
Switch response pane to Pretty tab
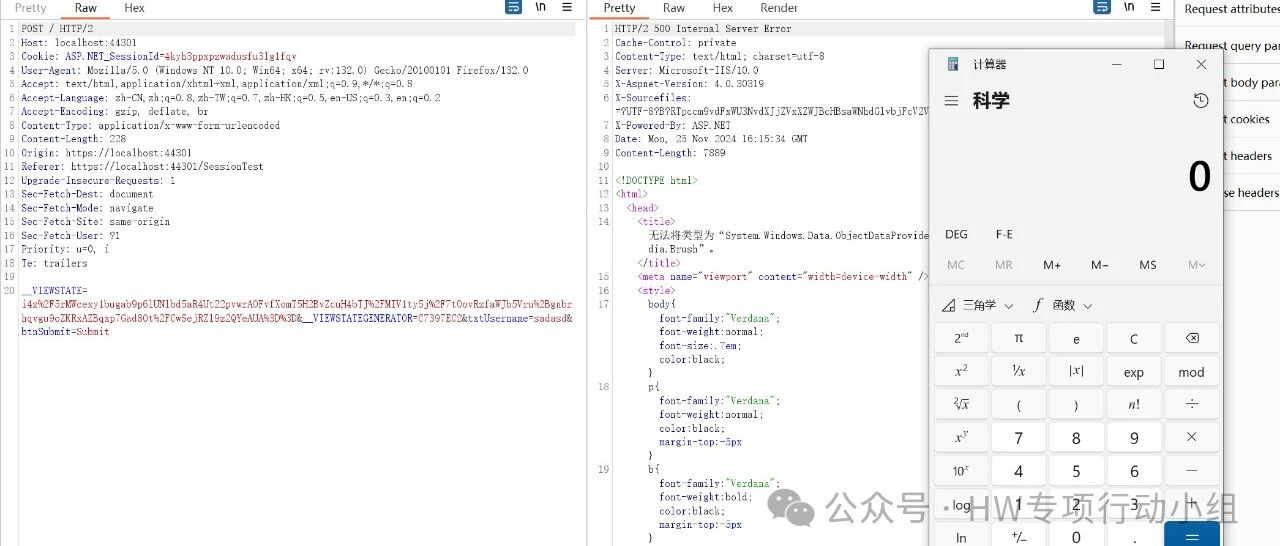pyautogui.click(x=620, y=7)
